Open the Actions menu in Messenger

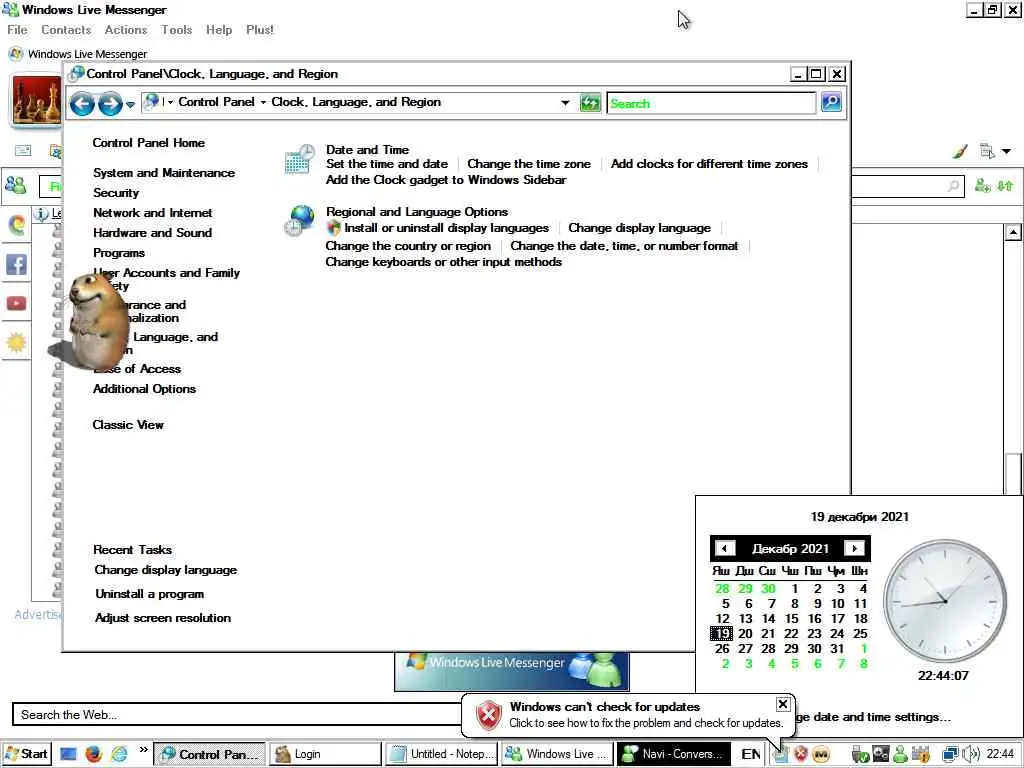pos(126,30)
